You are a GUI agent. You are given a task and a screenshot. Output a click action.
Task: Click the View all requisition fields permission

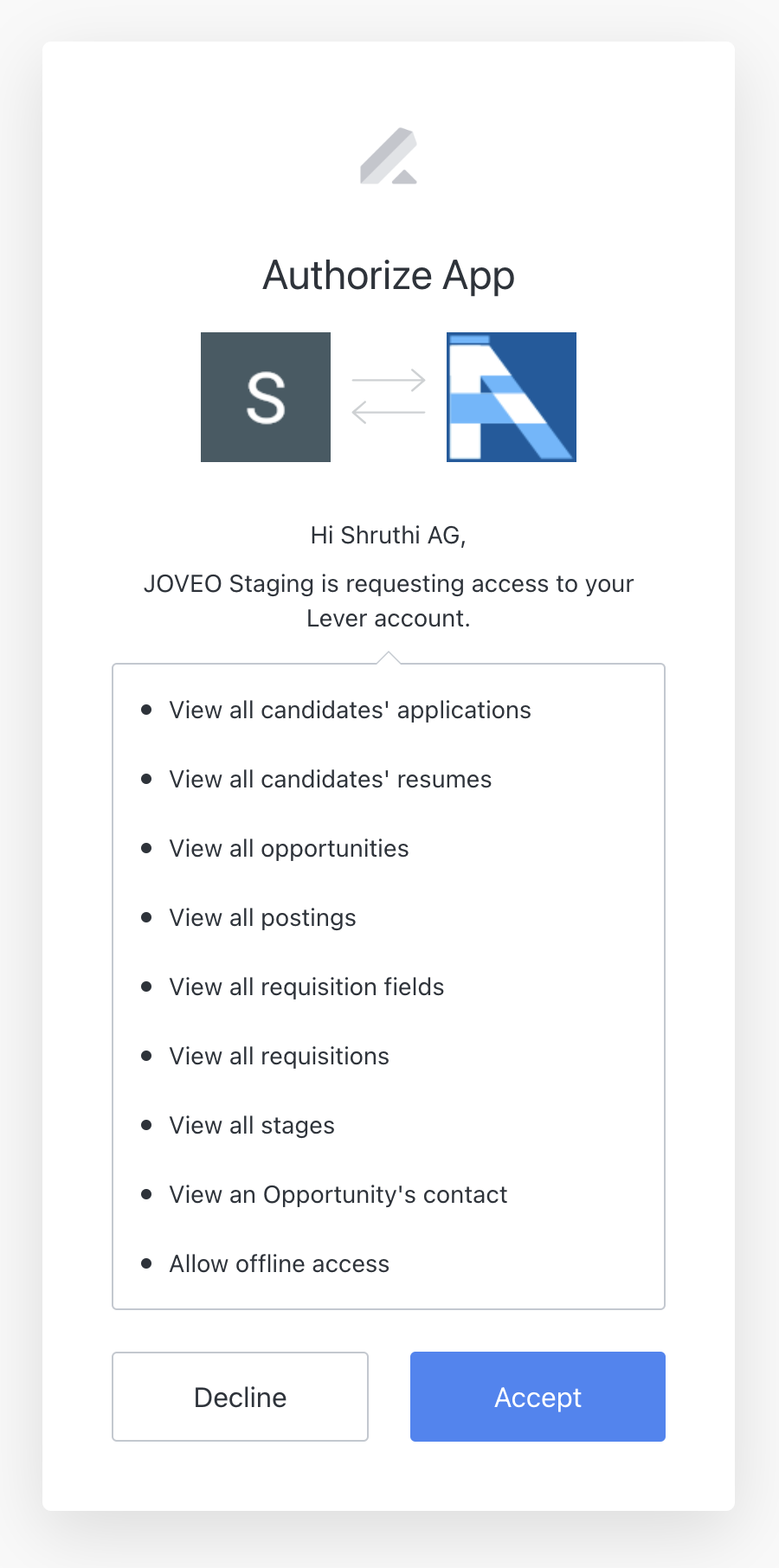click(x=306, y=987)
